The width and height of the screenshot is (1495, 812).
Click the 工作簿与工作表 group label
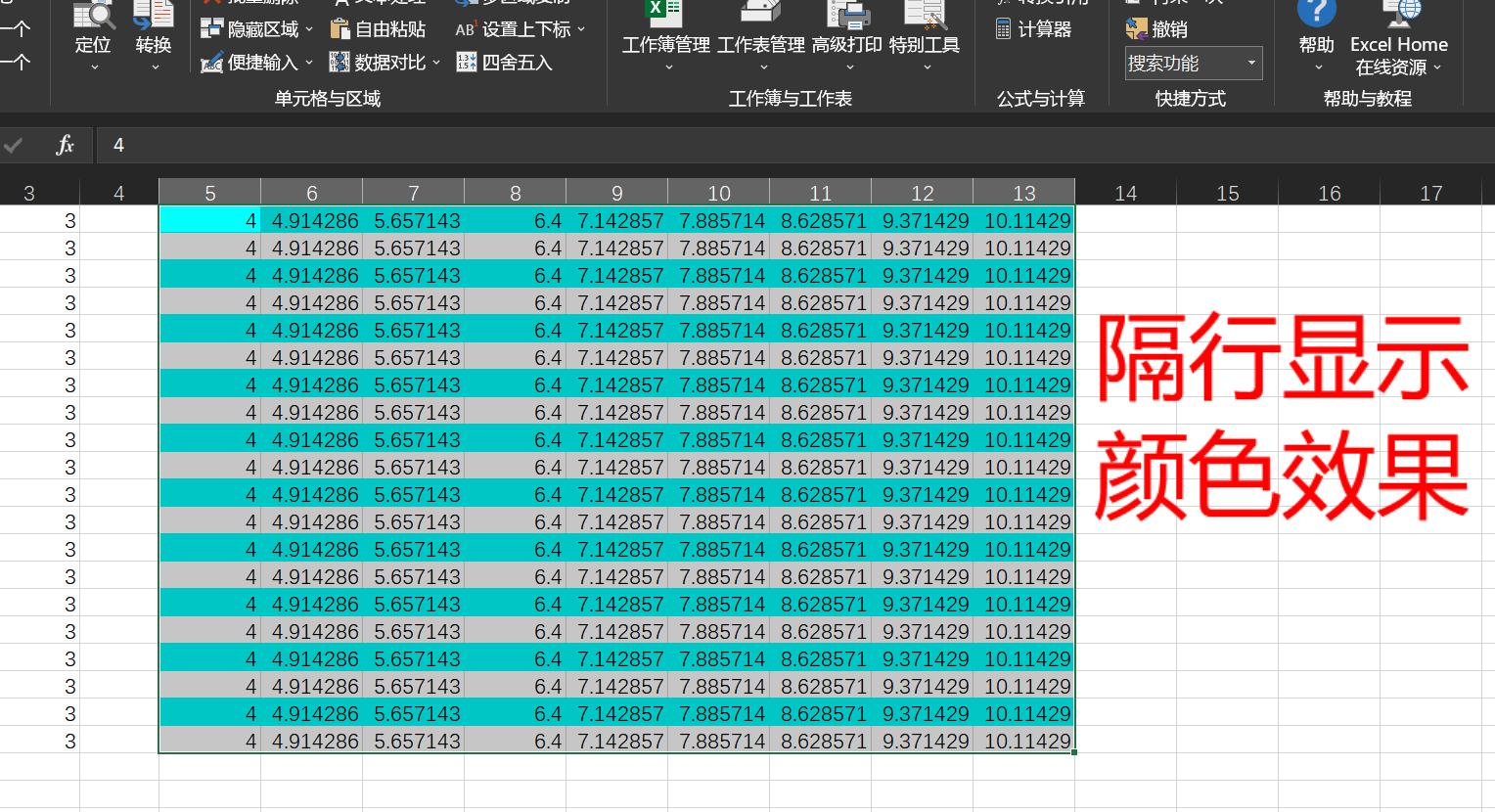click(x=791, y=98)
